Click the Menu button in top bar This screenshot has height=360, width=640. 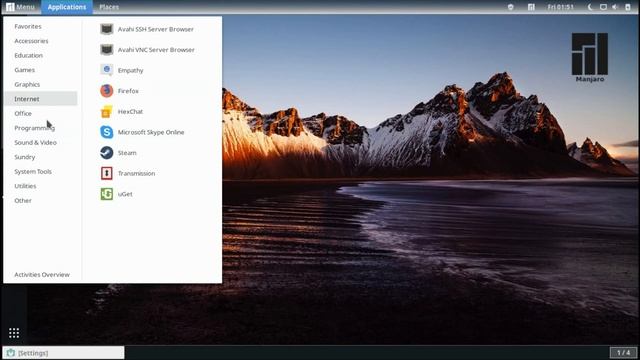pyautogui.click(x=20, y=7)
